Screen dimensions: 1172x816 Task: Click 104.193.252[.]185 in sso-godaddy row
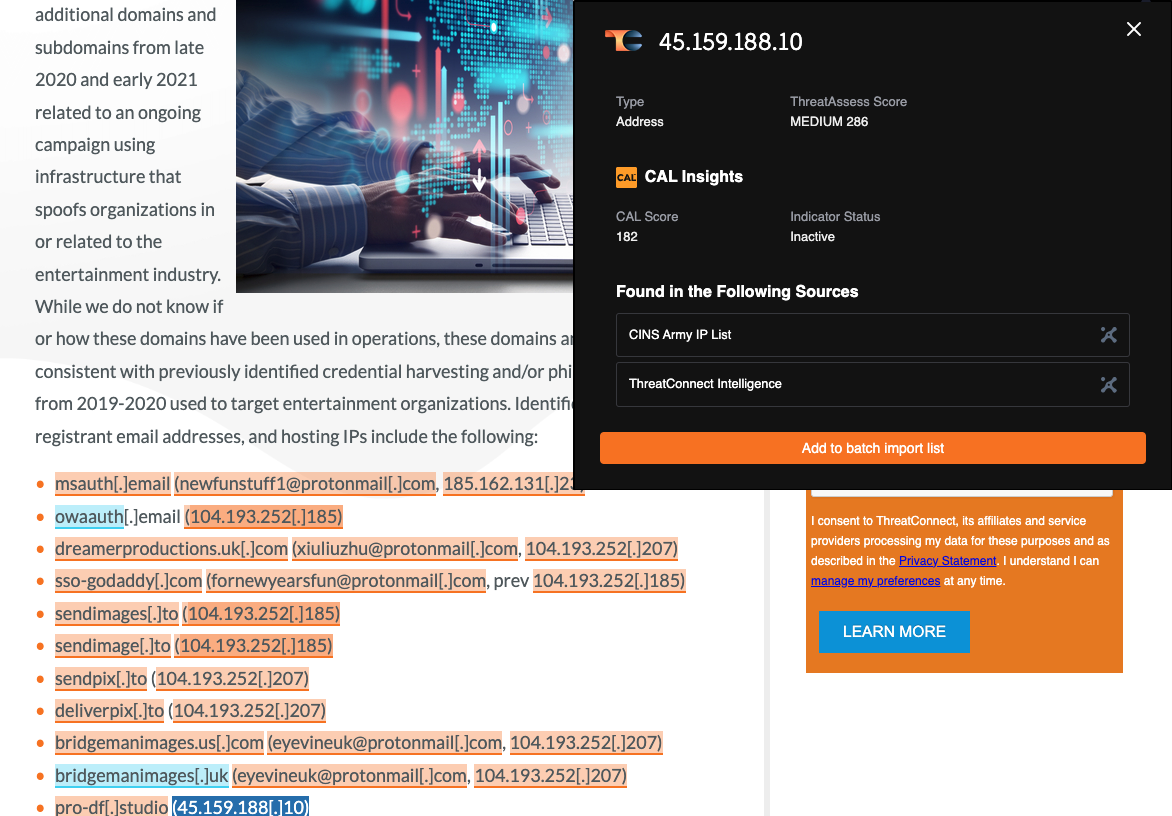[x=608, y=581]
